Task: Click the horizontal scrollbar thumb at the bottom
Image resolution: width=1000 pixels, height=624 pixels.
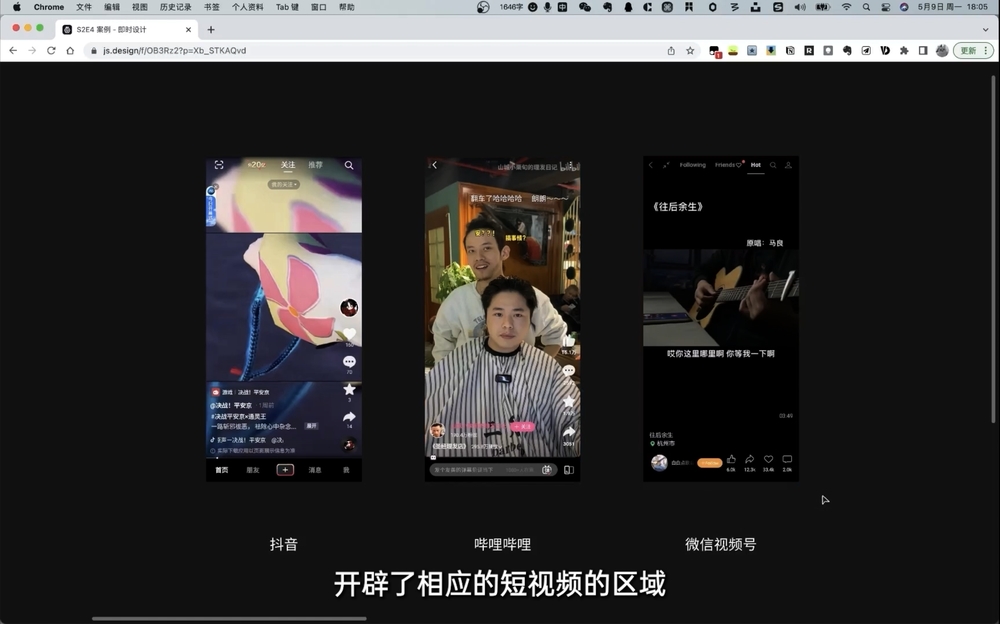Action: tap(229, 618)
